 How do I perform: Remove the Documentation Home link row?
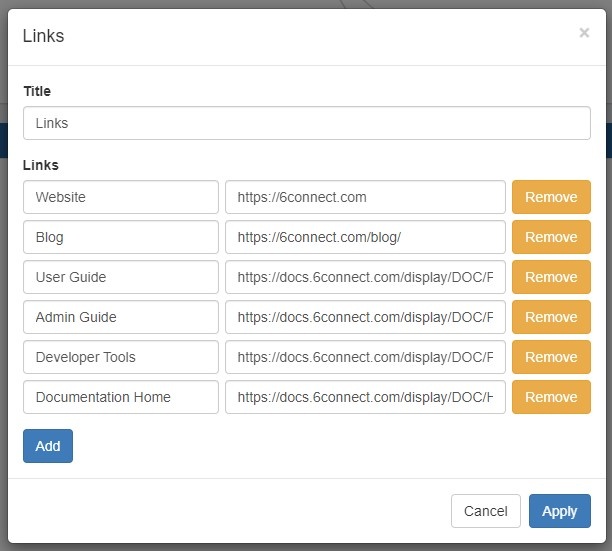[551, 397]
